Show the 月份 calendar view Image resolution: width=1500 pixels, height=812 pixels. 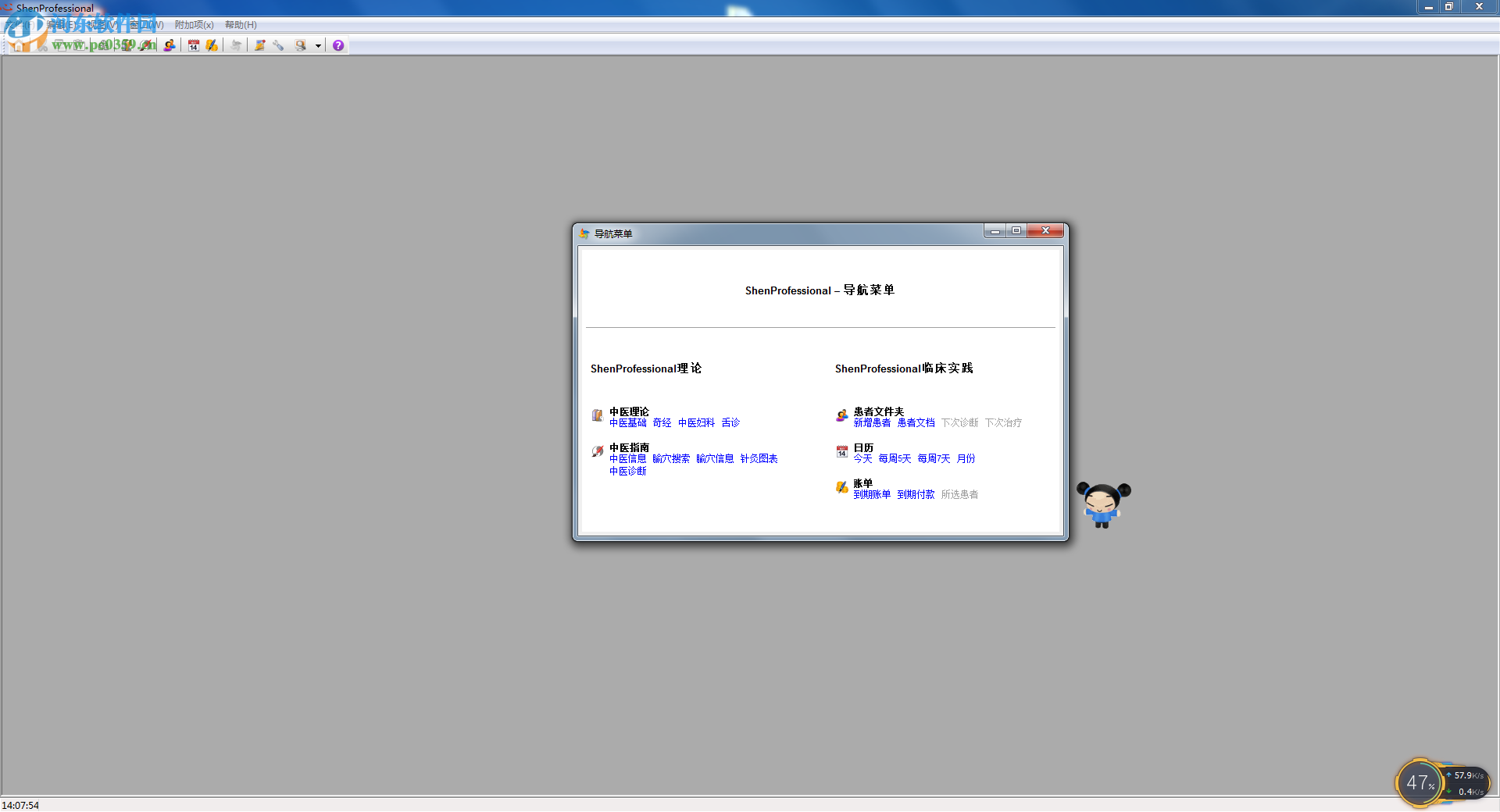pyautogui.click(x=966, y=459)
